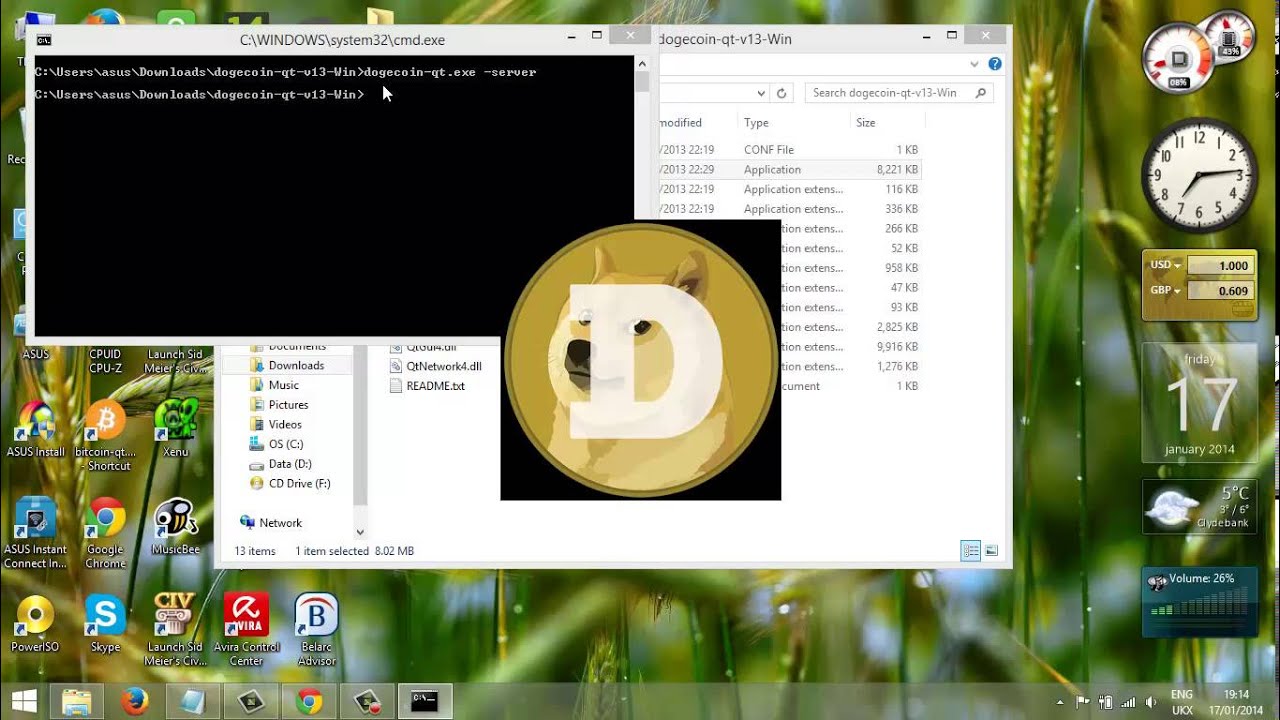
Task: Click the CPU meter gadget
Action: [x=1198, y=52]
